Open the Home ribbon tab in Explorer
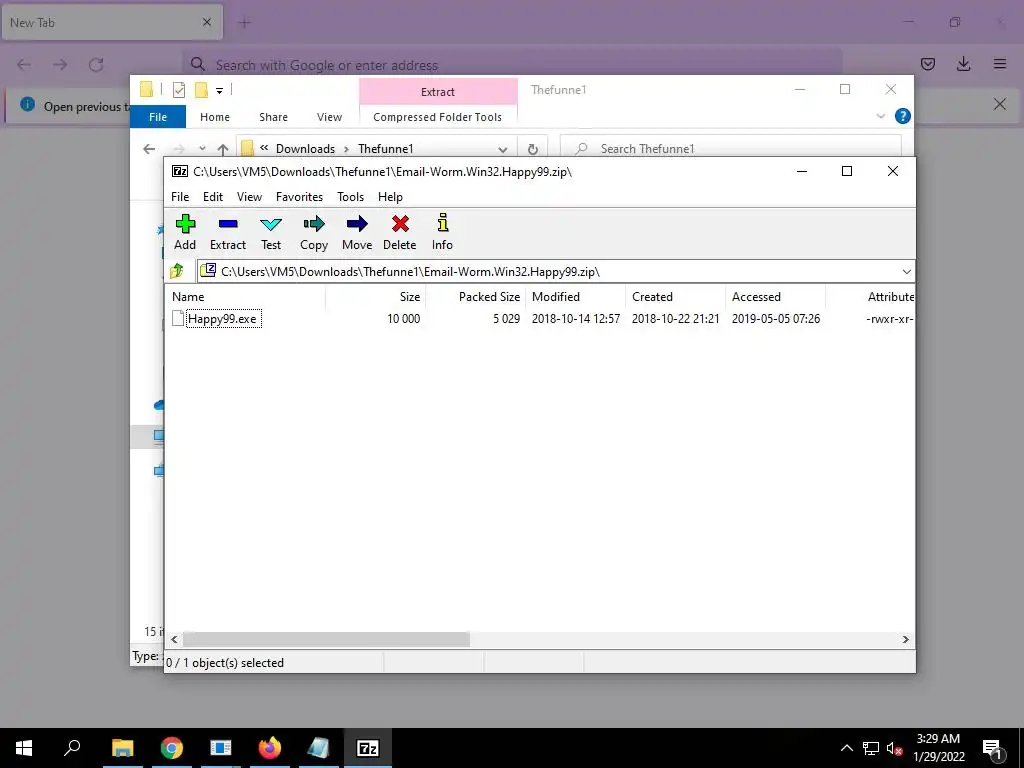The image size is (1024, 768). tap(215, 117)
